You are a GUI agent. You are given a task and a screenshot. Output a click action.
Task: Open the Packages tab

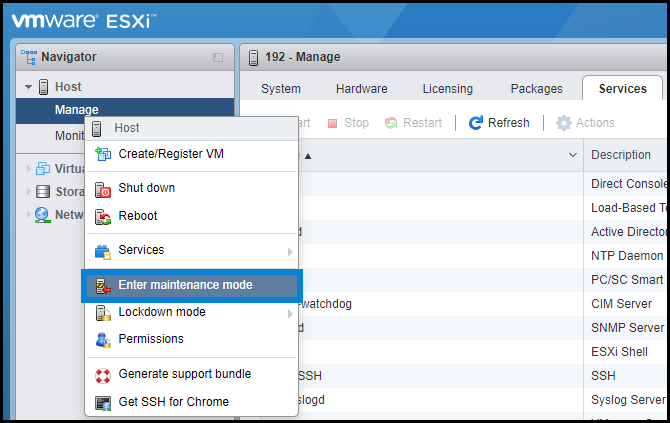tap(537, 88)
